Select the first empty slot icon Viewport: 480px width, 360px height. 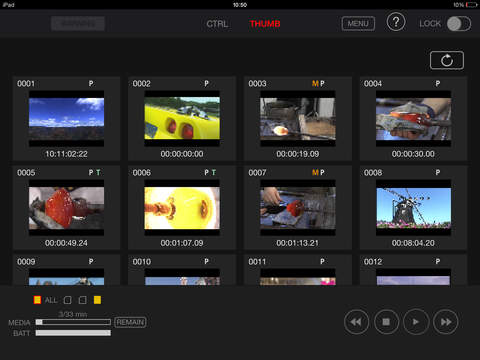(68, 300)
